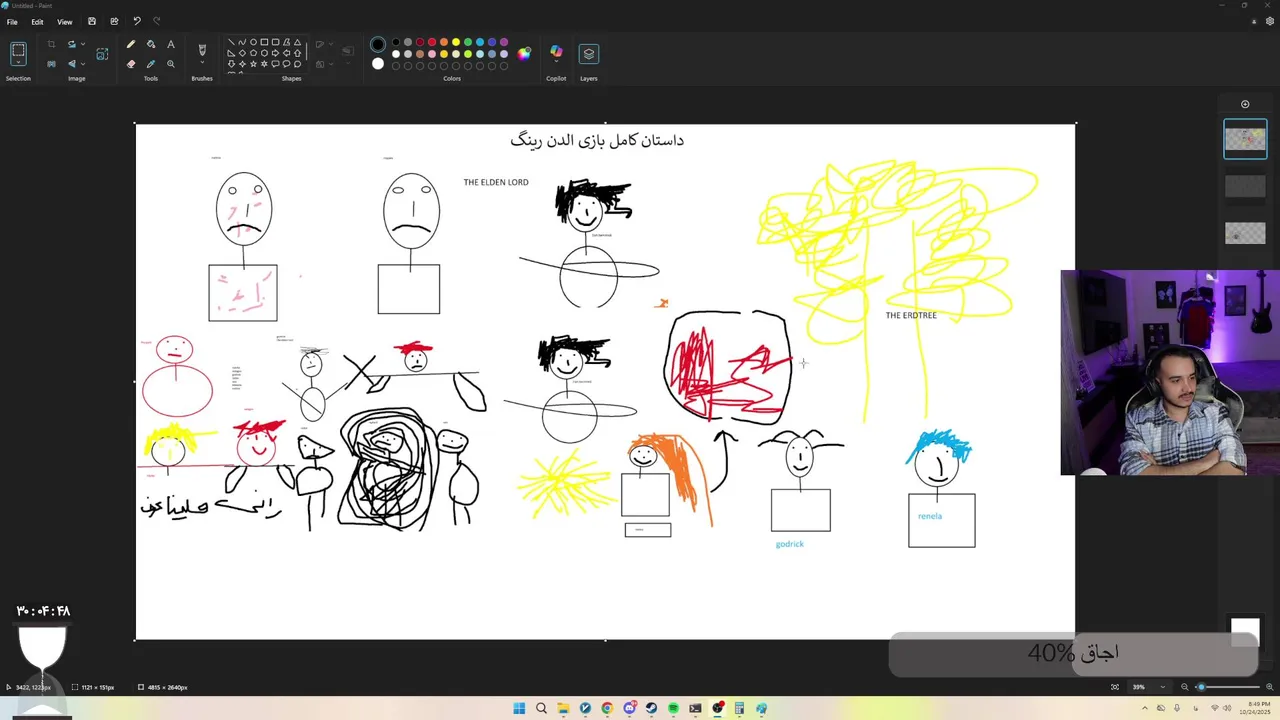Pick the yellow color swatch
1280x720 pixels.
point(456,42)
